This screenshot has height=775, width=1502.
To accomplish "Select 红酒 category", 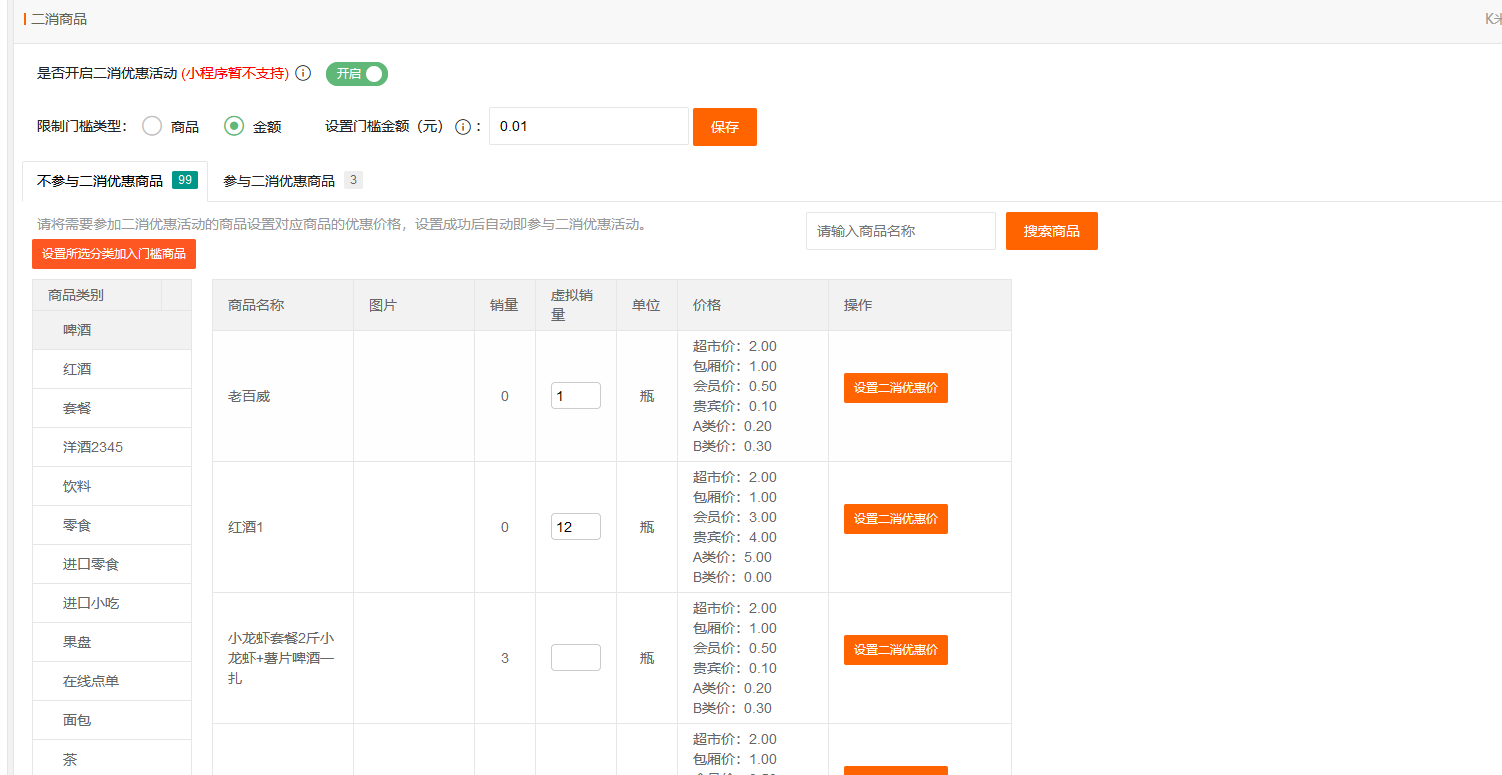I will coord(112,369).
